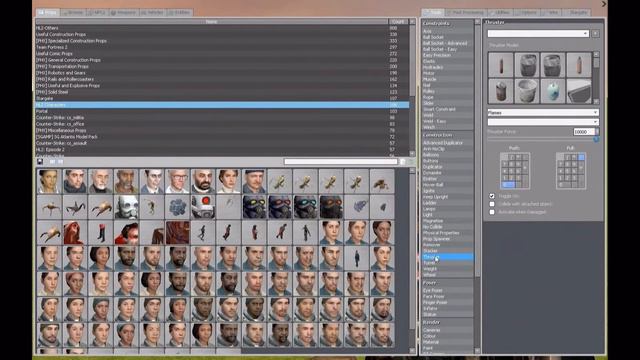Select 'Useful Construction Props' category row
Screen dimensions: 640x360
point(222,34)
